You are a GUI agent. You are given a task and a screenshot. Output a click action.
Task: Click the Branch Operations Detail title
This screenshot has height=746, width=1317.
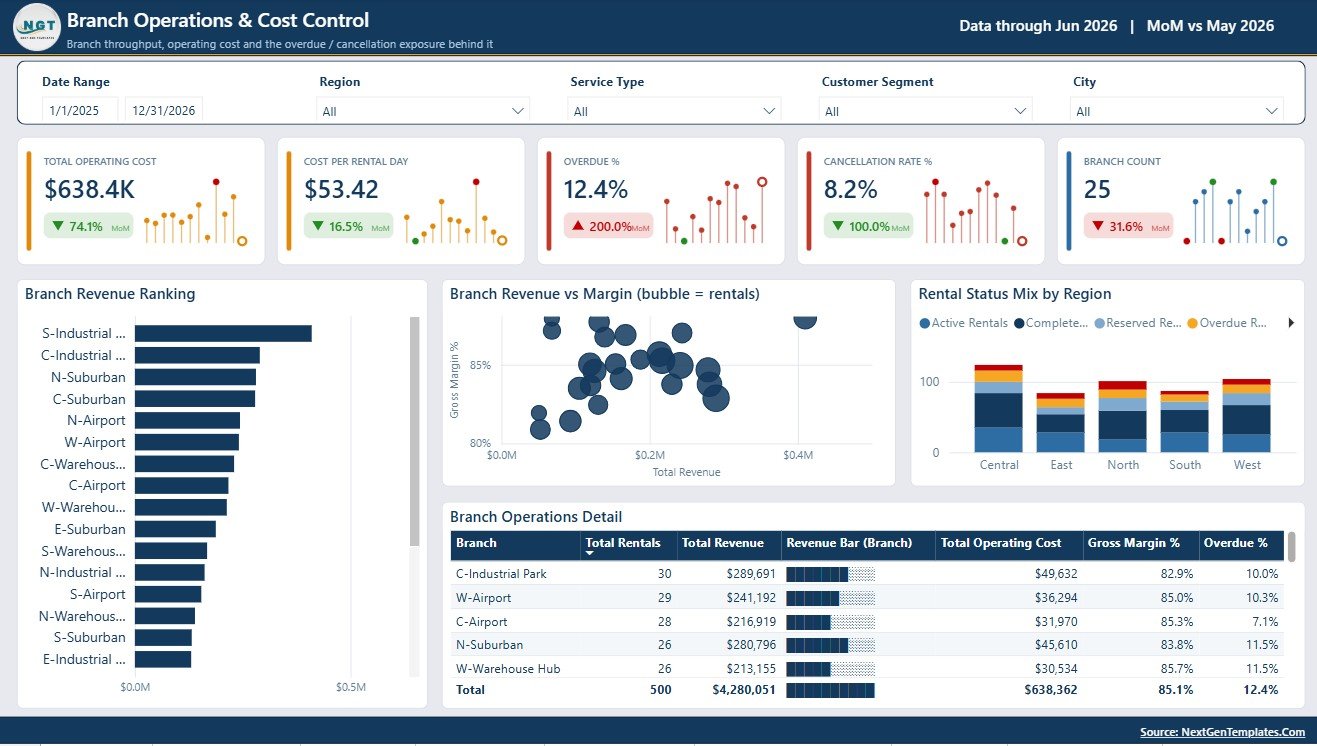click(536, 517)
